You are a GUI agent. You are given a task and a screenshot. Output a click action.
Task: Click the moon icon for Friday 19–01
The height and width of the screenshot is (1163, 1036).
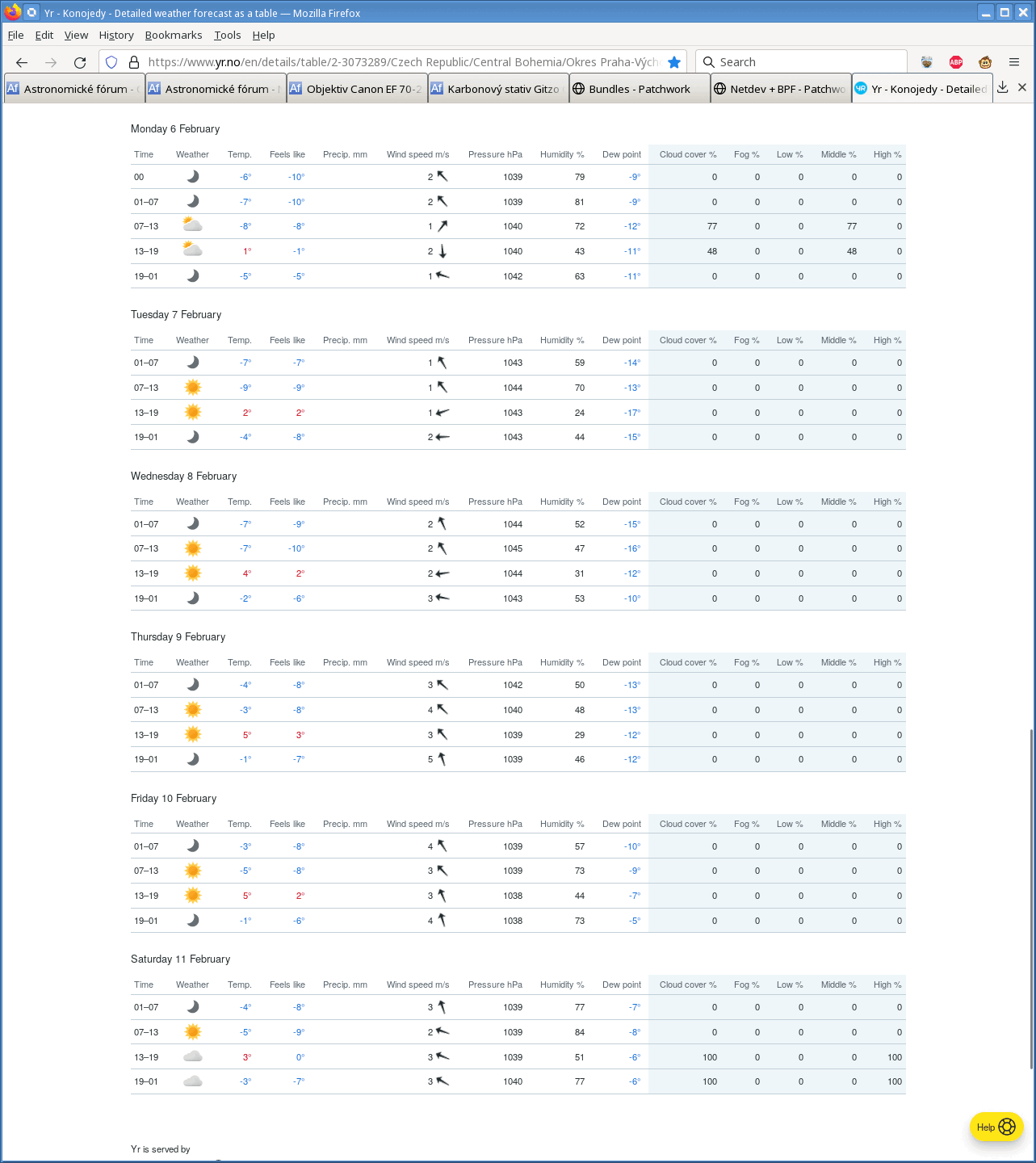pos(192,921)
